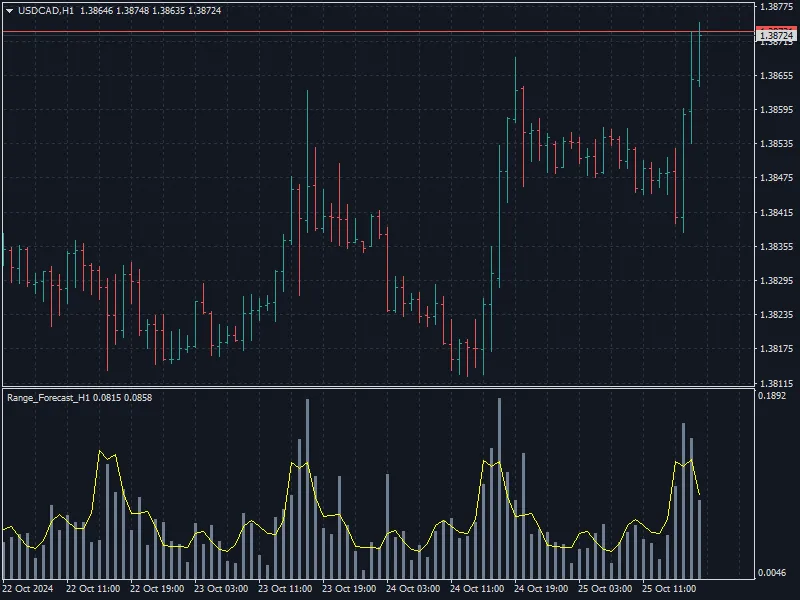The height and width of the screenshot is (600, 800).
Task: Select the Range_Forecast_H1 indicator label
Action: tap(48, 396)
